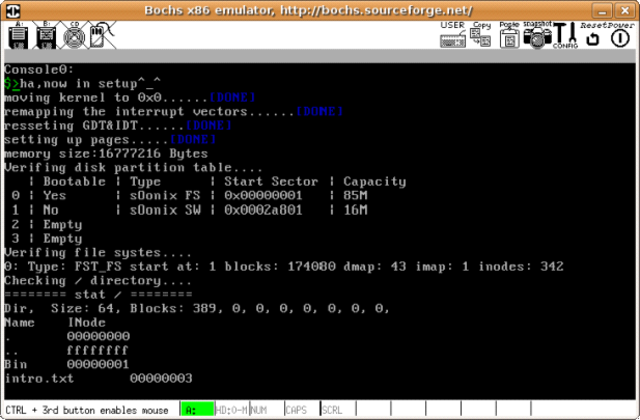This screenshot has height=420, width=640.
Task: Click the DONE marker after 'moving kernel'
Action: click(x=232, y=97)
